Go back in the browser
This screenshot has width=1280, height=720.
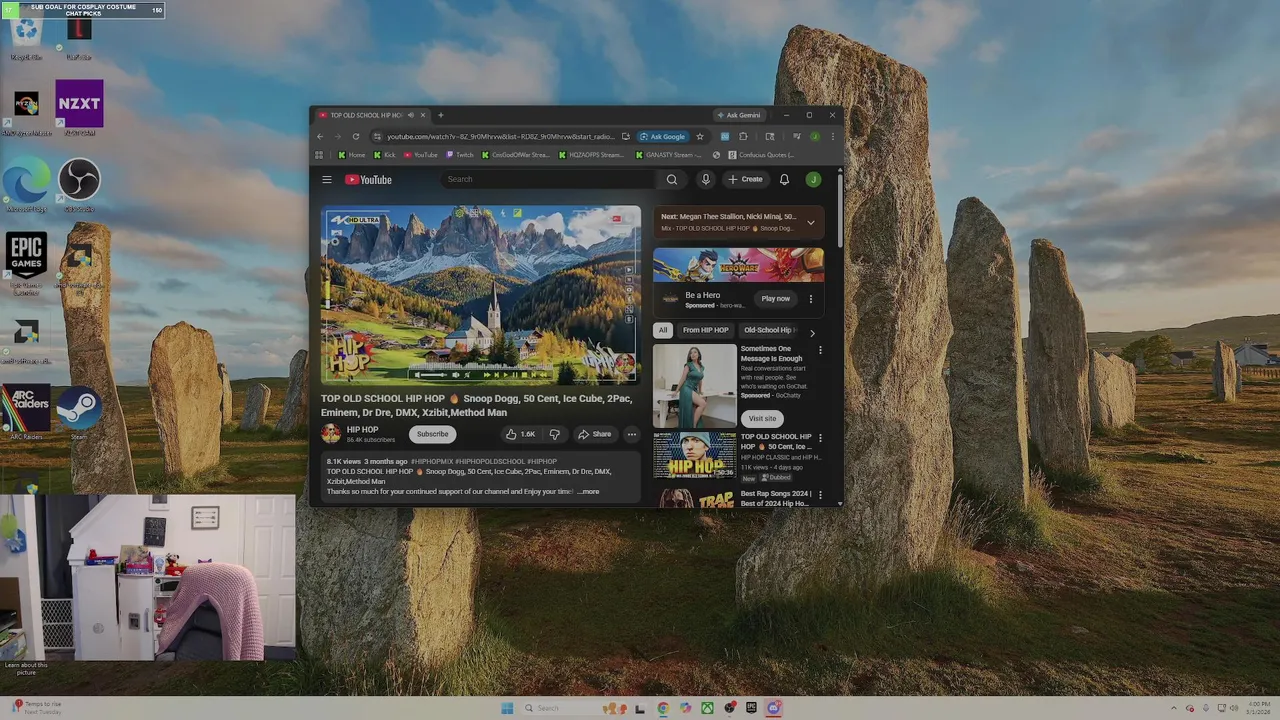click(x=320, y=137)
